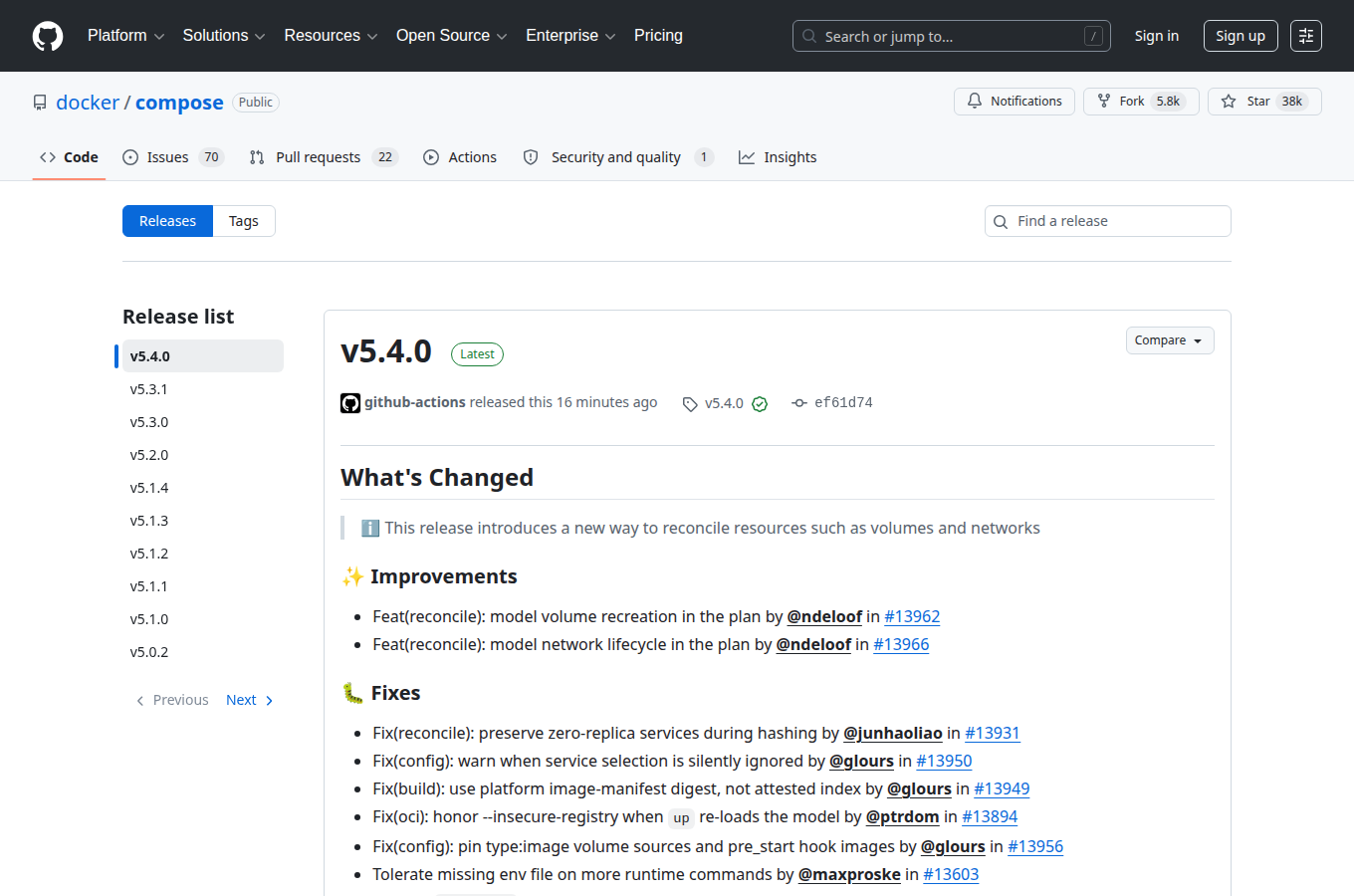This screenshot has height=896, width=1354.
Task: Open the Pull requests tab
Action: [x=324, y=157]
